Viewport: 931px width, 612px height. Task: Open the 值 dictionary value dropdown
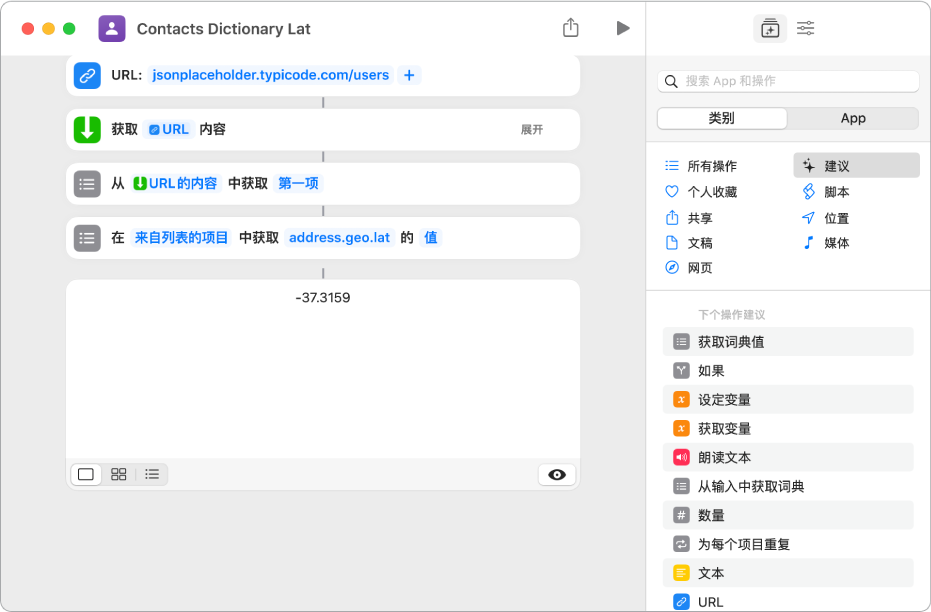pyautogui.click(x=430, y=238)
